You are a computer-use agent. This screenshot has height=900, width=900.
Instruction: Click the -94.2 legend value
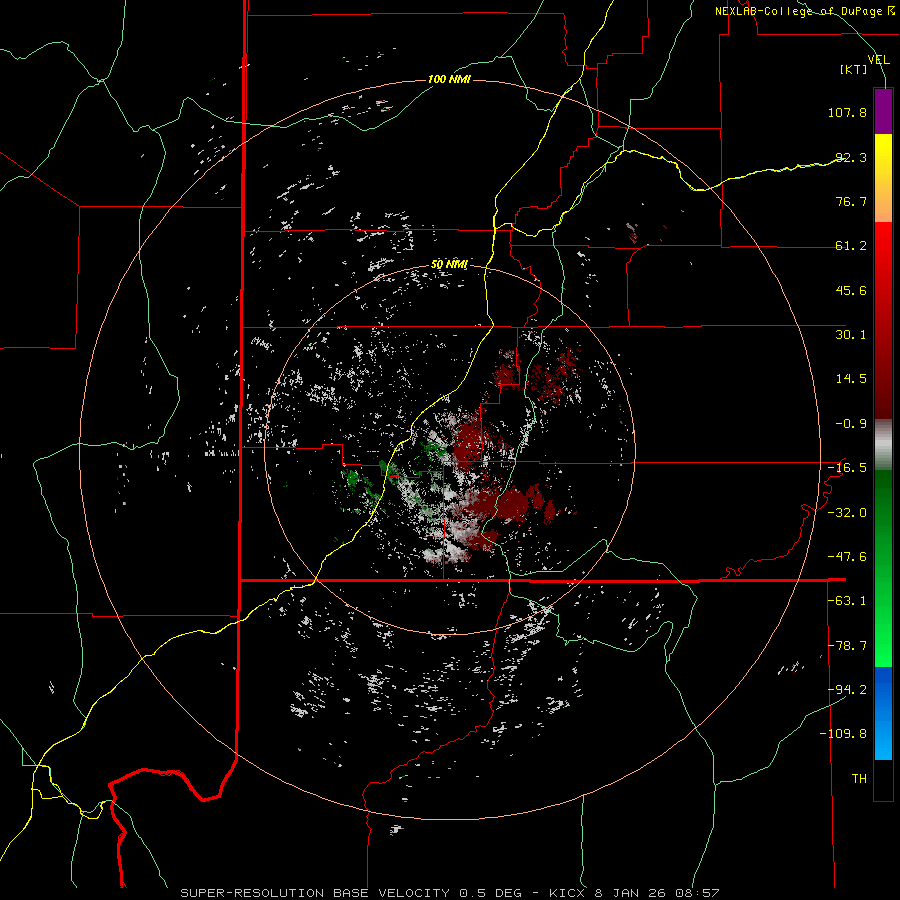tap(847, 690)
